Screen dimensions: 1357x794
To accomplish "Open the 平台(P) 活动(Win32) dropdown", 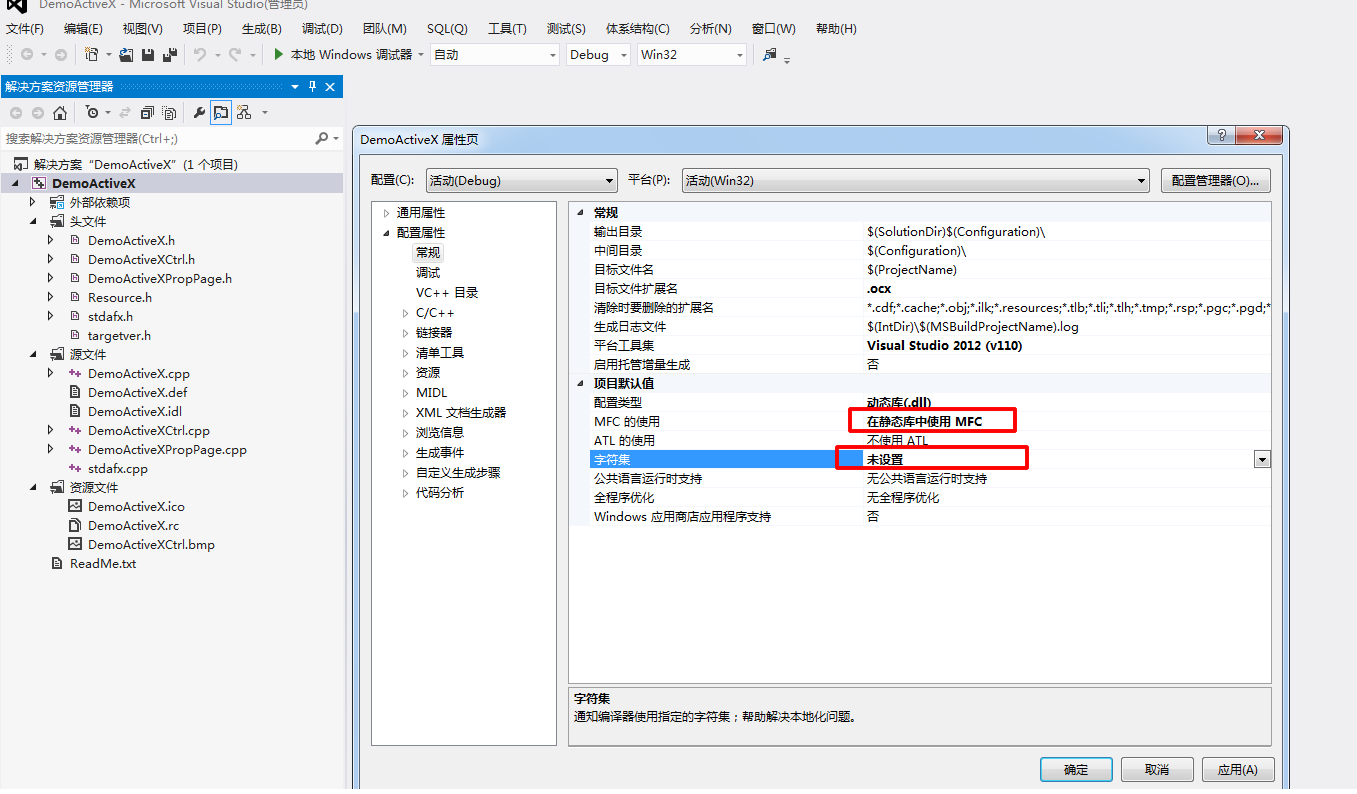I will pyautogui.click(x=916, y=181).
